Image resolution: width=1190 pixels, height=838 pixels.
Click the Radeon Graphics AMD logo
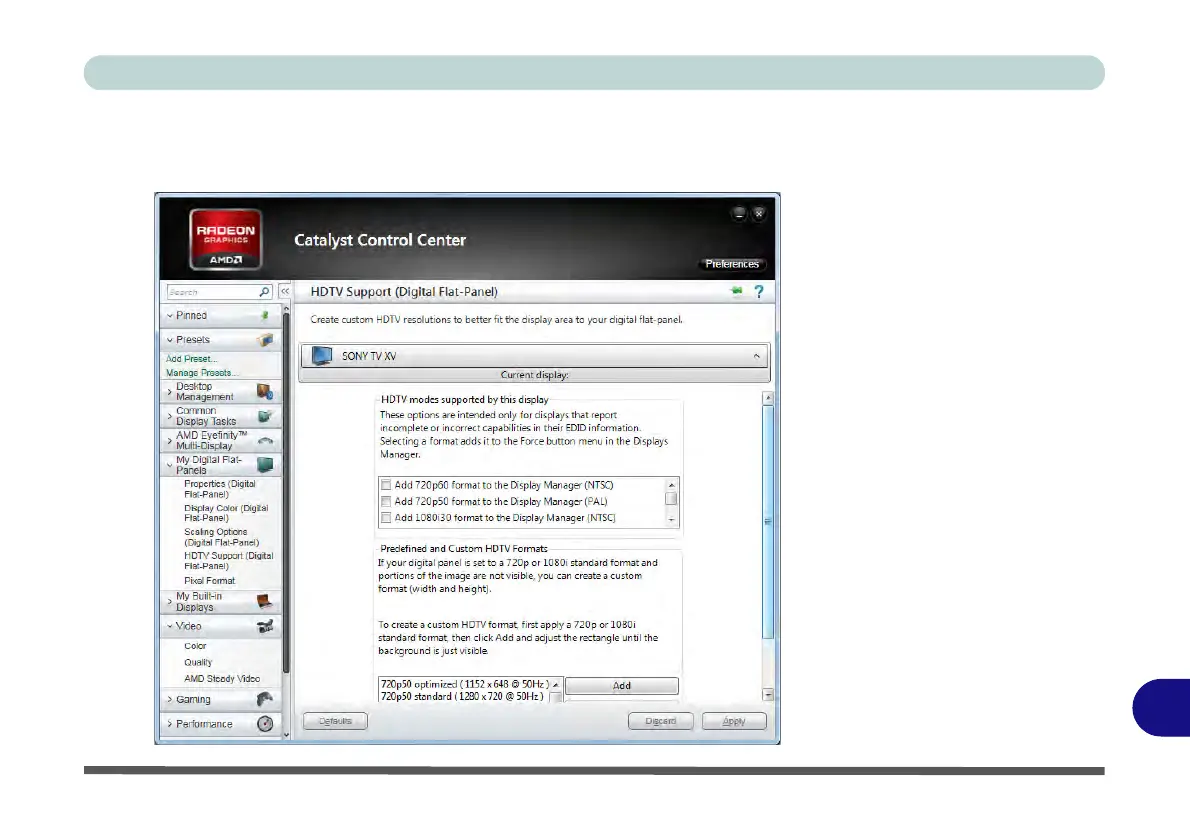(225, 239)
